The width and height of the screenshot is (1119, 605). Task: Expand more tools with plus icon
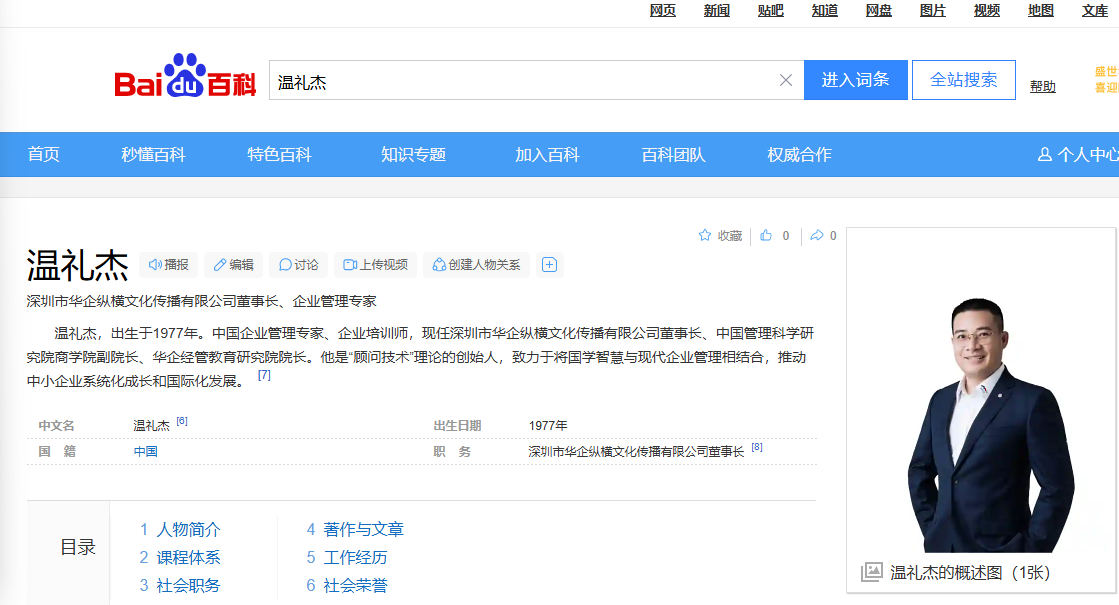pyautogui.click(x=549, y=265)
